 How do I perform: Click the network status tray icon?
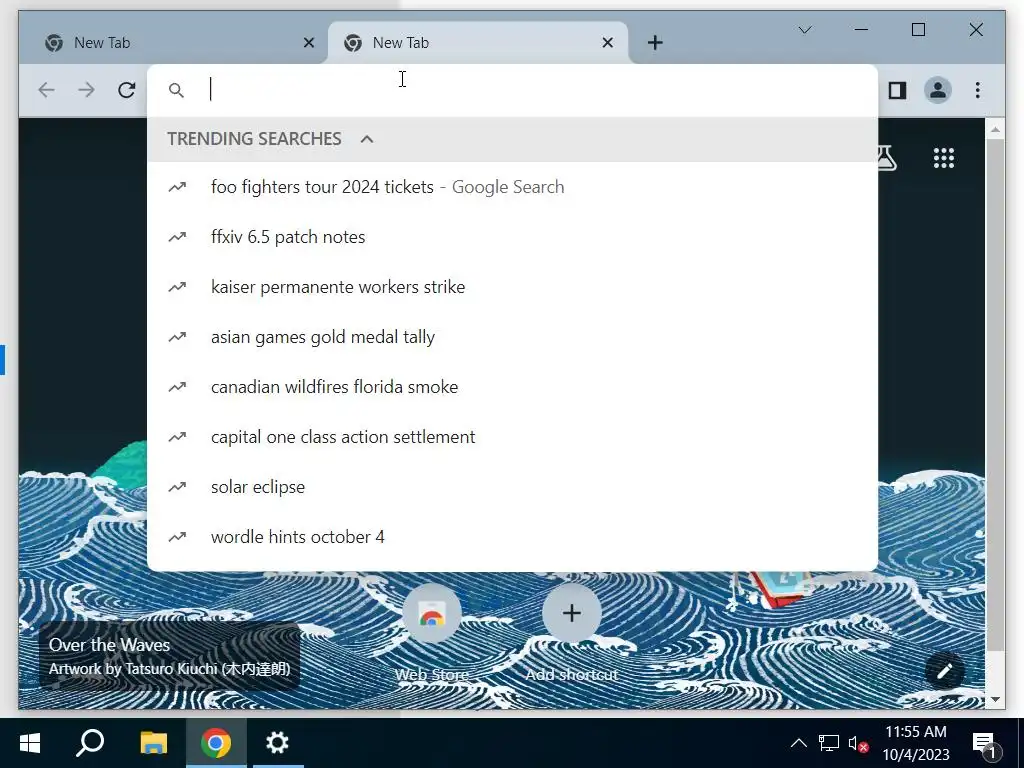[x=829, y=743]
